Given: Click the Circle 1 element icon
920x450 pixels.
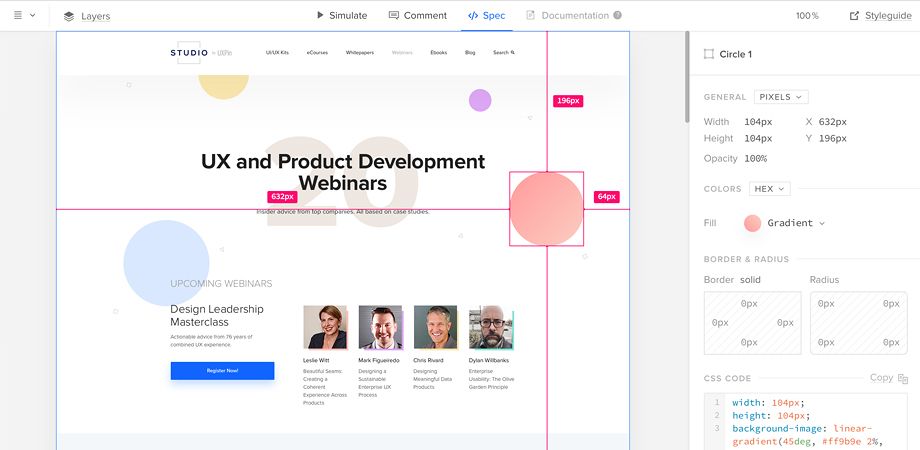Looking at the screenshot, I should click(709, 54).
